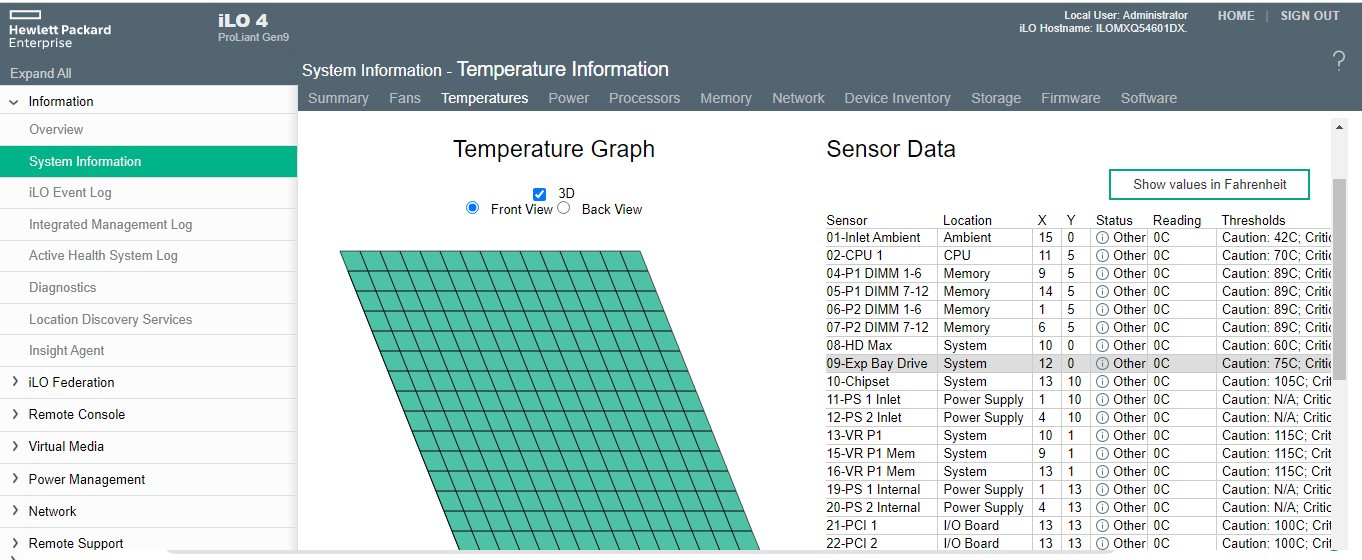Select the 12-PS 2 Inlet sensor

(1079, 418)
